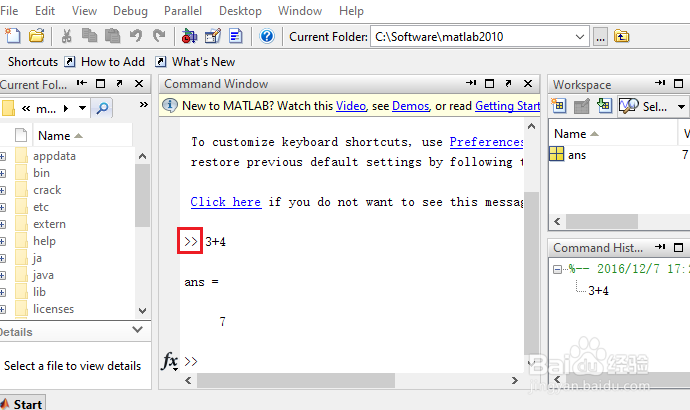Open the Current Folder path dropdown
Image resolution: width=690 pixels, height=410 pixels.
580,37
